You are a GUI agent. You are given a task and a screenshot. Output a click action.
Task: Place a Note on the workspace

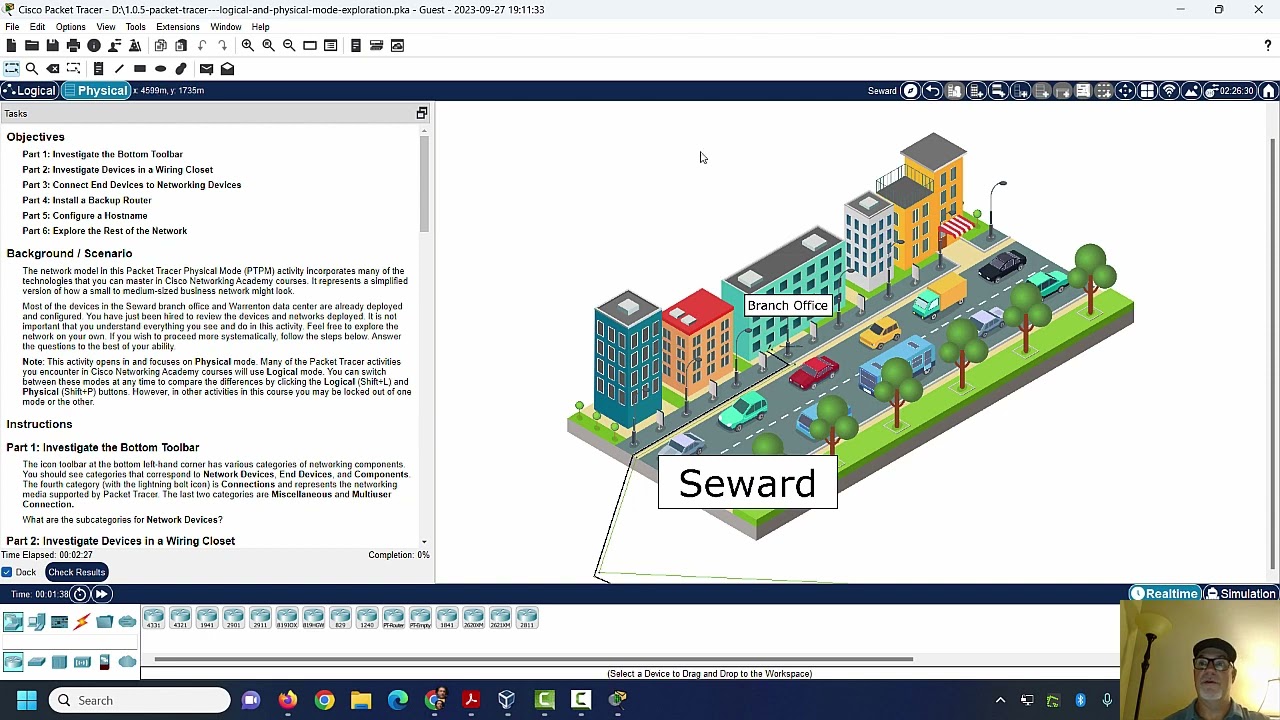98,69
